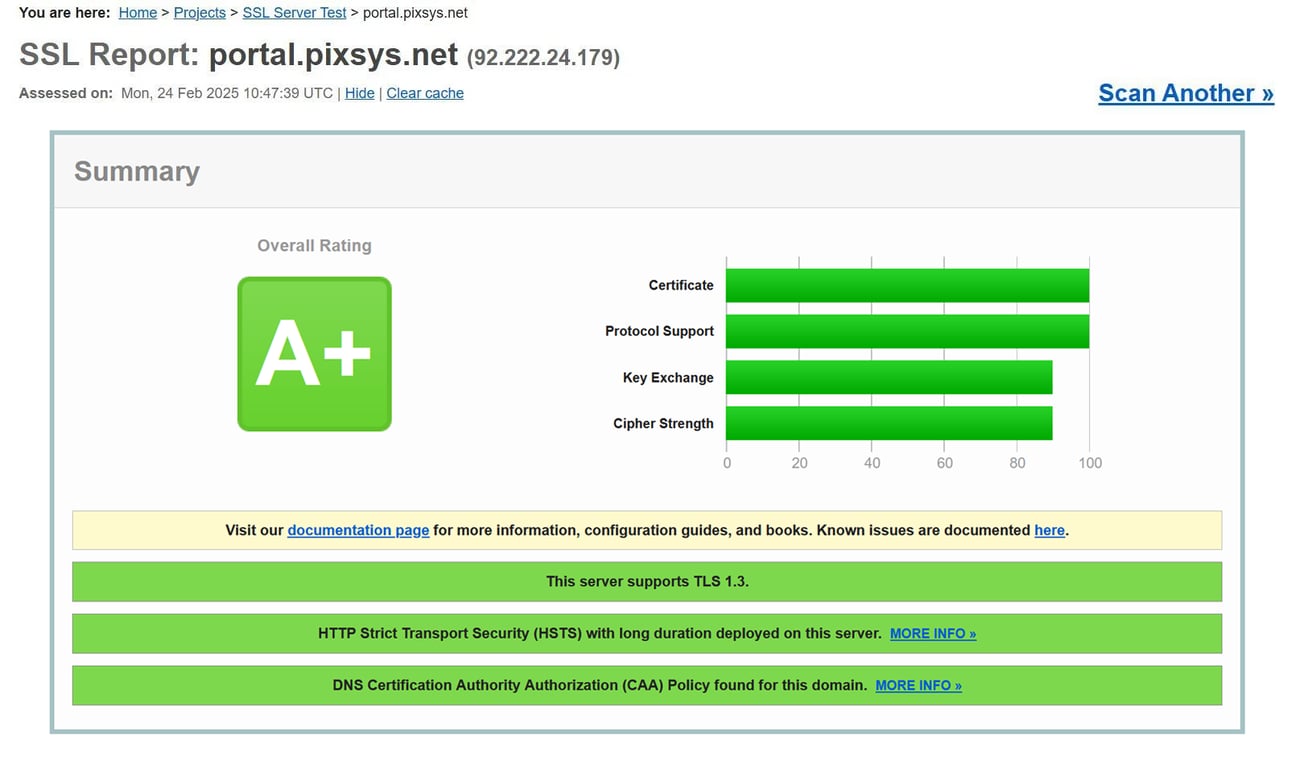Click the 'This server supports TLS 1.3.' banner
This screenshot has height=764, width=1300.
[647, 581]
